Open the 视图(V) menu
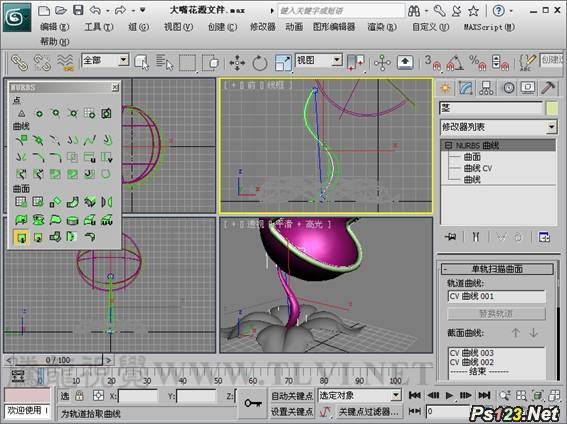The height and width of the screenshot is (424, 567). (178, 27)
